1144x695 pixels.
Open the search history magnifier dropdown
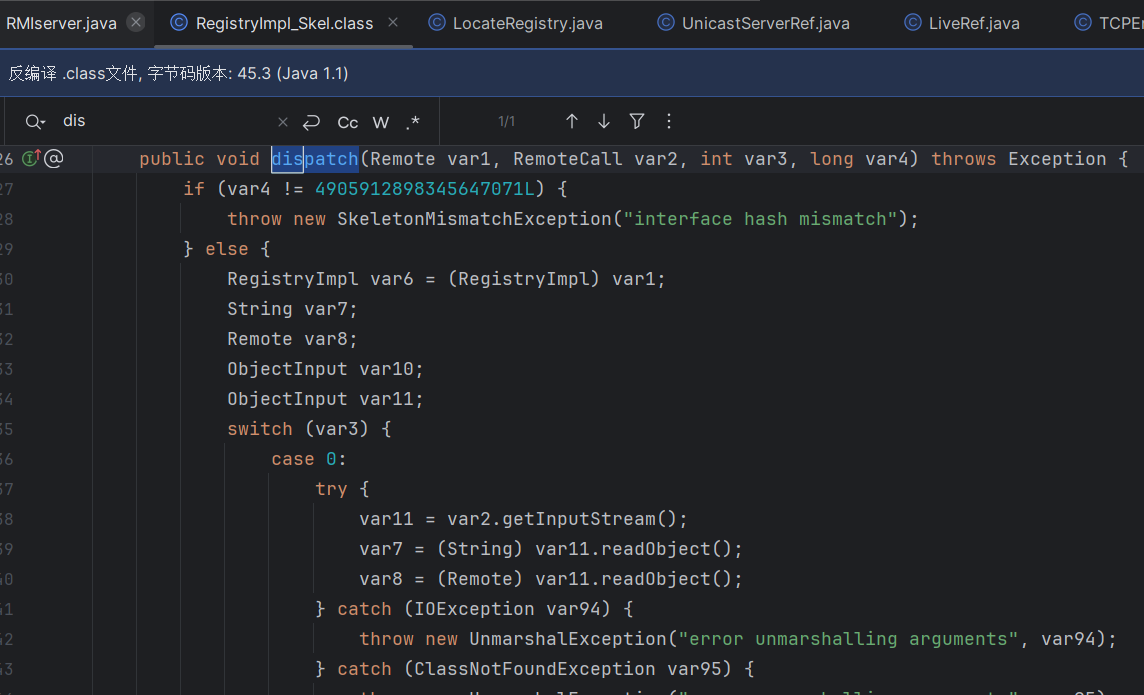tap(35, 120)
